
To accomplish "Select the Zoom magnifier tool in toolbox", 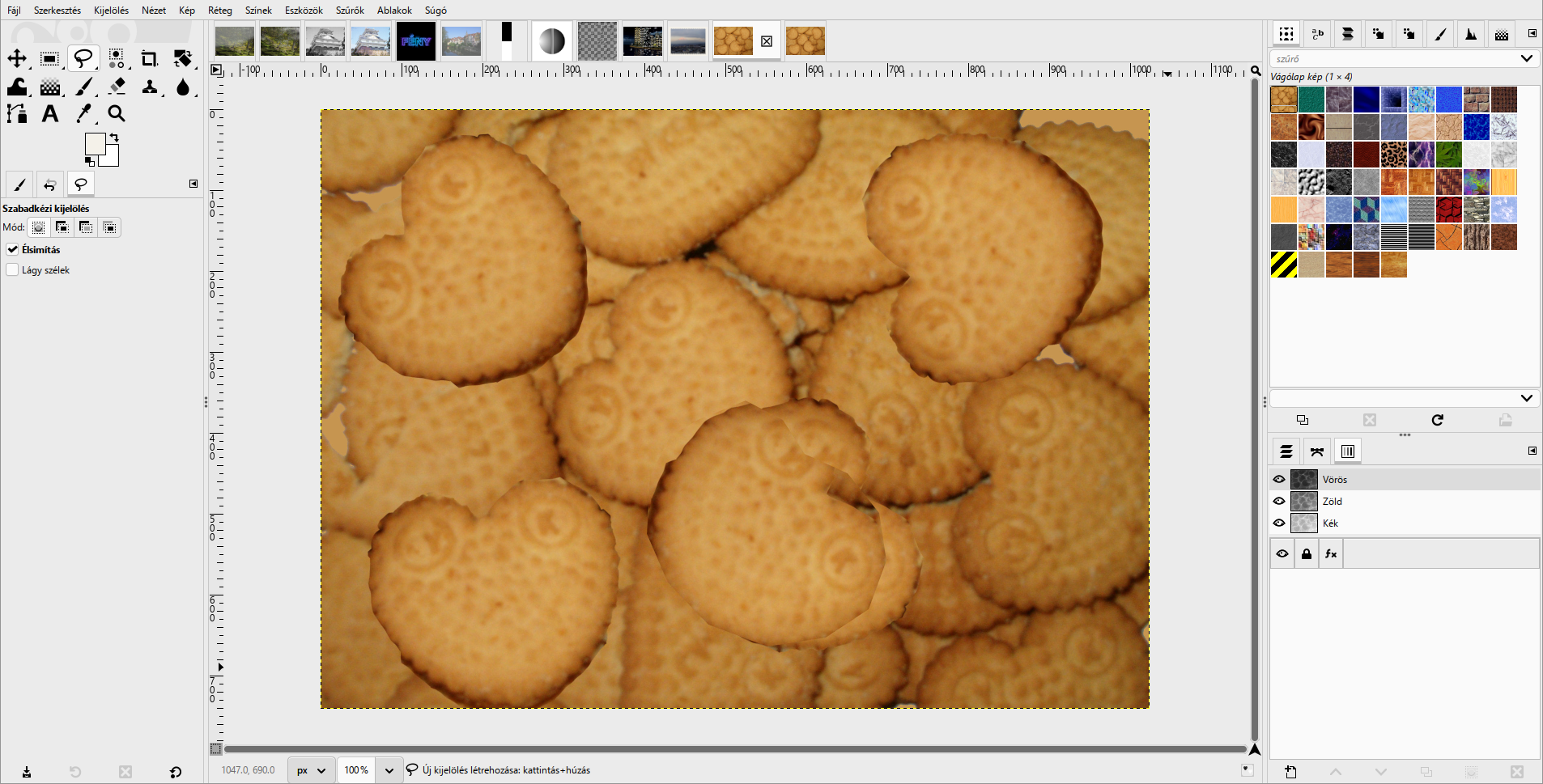I will 117,114.
